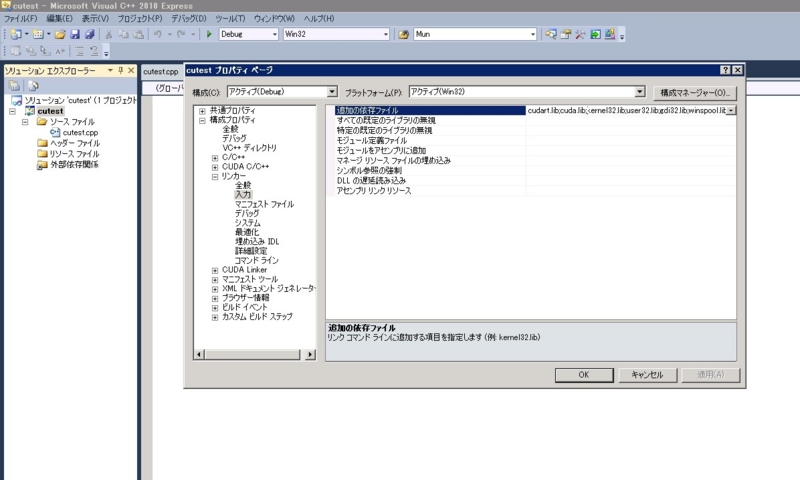Open the プロジェクト(P) menu
The height and width of the screenshot is (480, 800).
pos(140,18)
